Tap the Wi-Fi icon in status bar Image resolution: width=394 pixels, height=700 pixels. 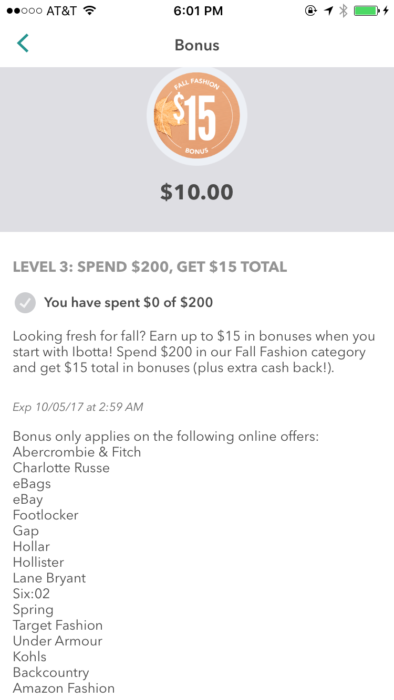pos(90,11)
